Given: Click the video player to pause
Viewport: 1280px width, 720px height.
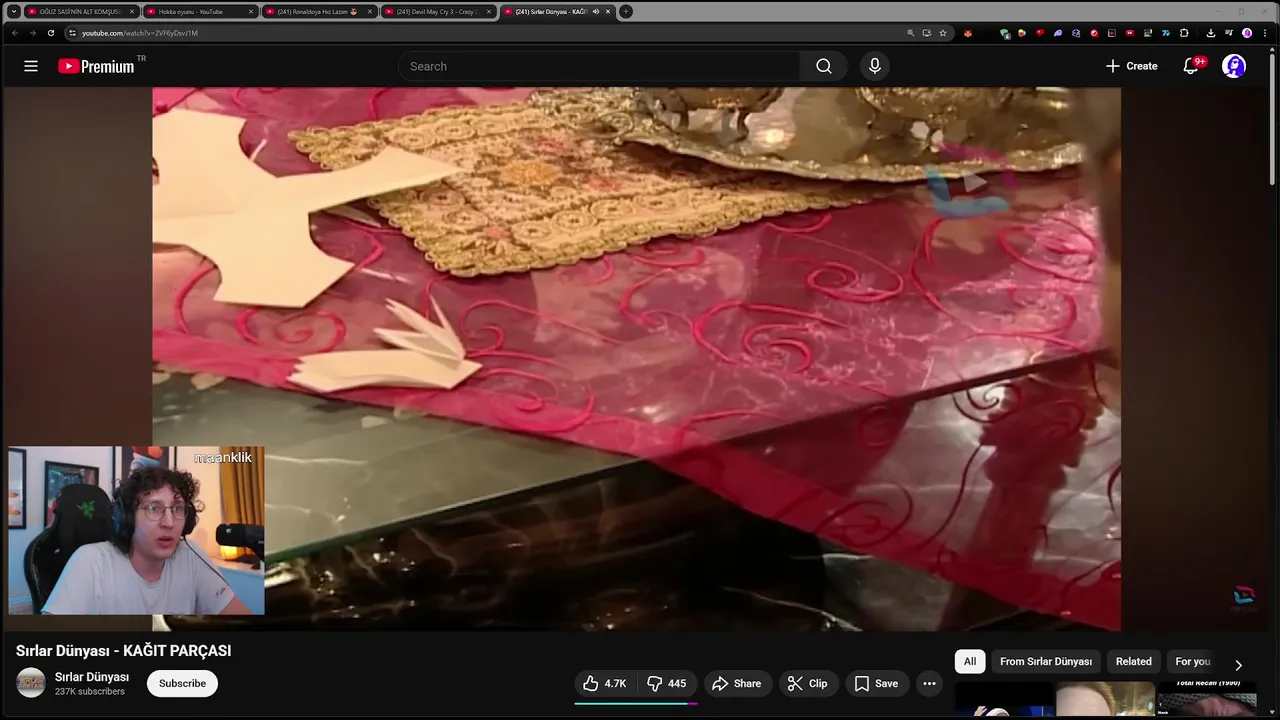Looking at the screenshot, I should click(636, 358).
